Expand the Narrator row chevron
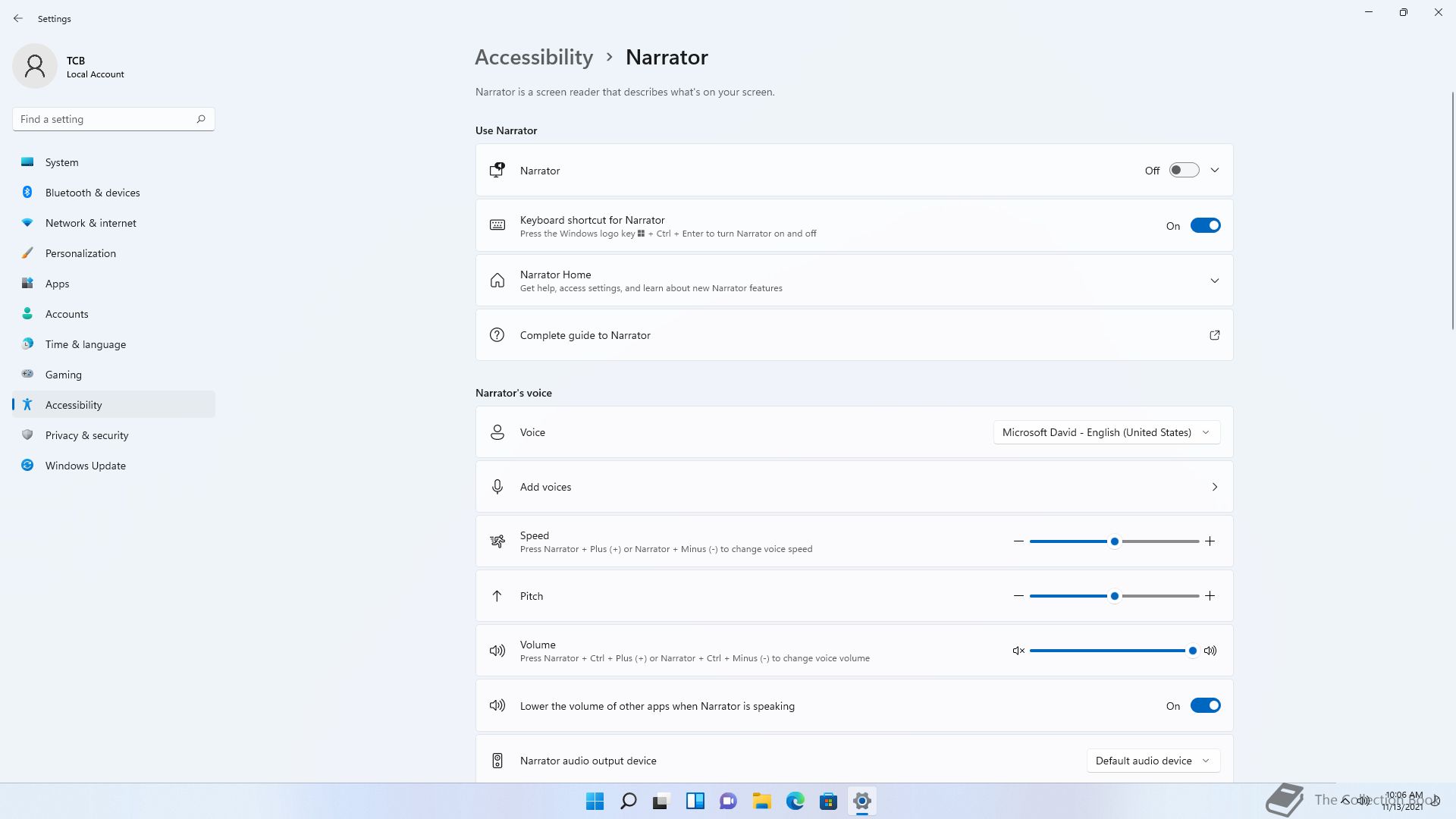 pyautogui.click(x=1215, y=171)
